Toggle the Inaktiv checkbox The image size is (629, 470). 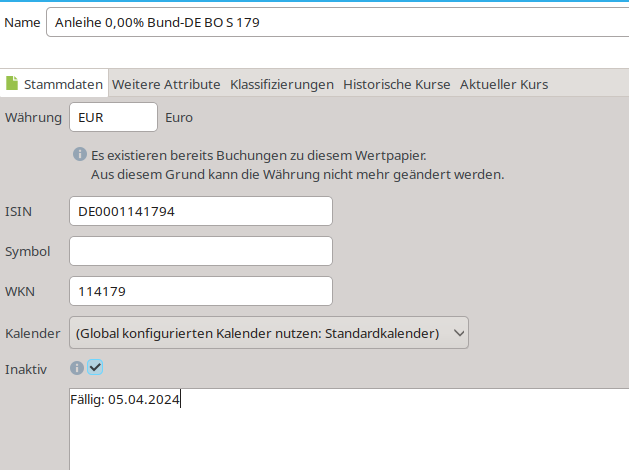click(x=95, y=368)
